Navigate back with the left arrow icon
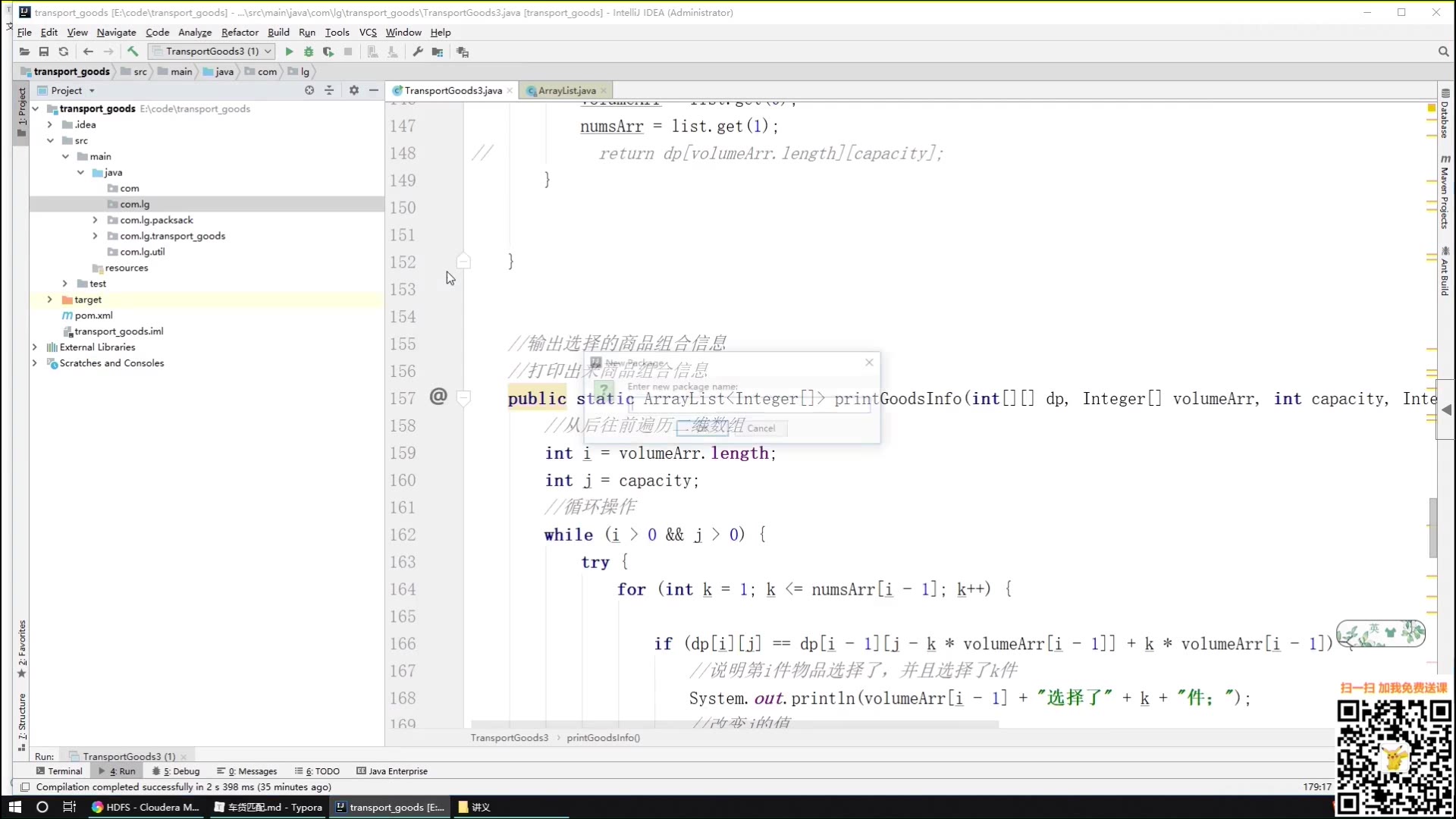Image resolution: width=1456 pixels, height=819 pixels. click(88, 52)
